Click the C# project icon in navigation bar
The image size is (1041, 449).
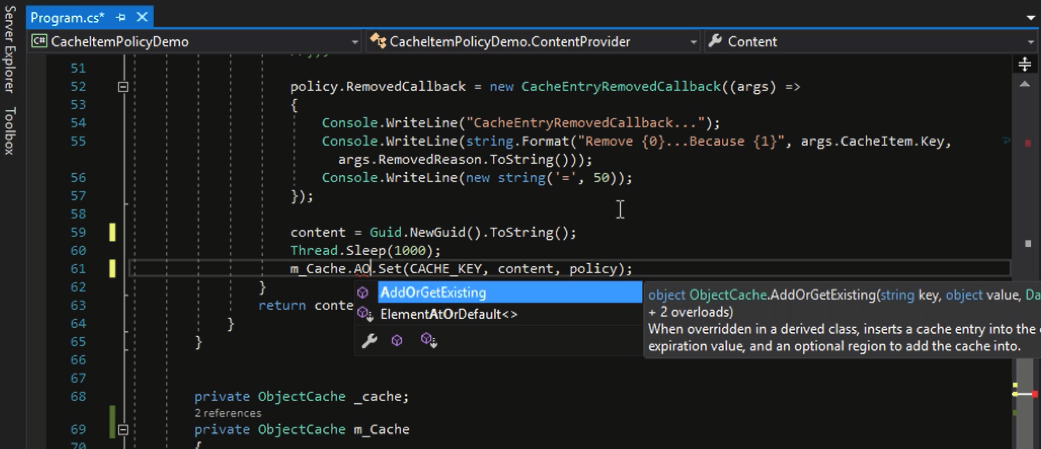[x=40, y=41]
